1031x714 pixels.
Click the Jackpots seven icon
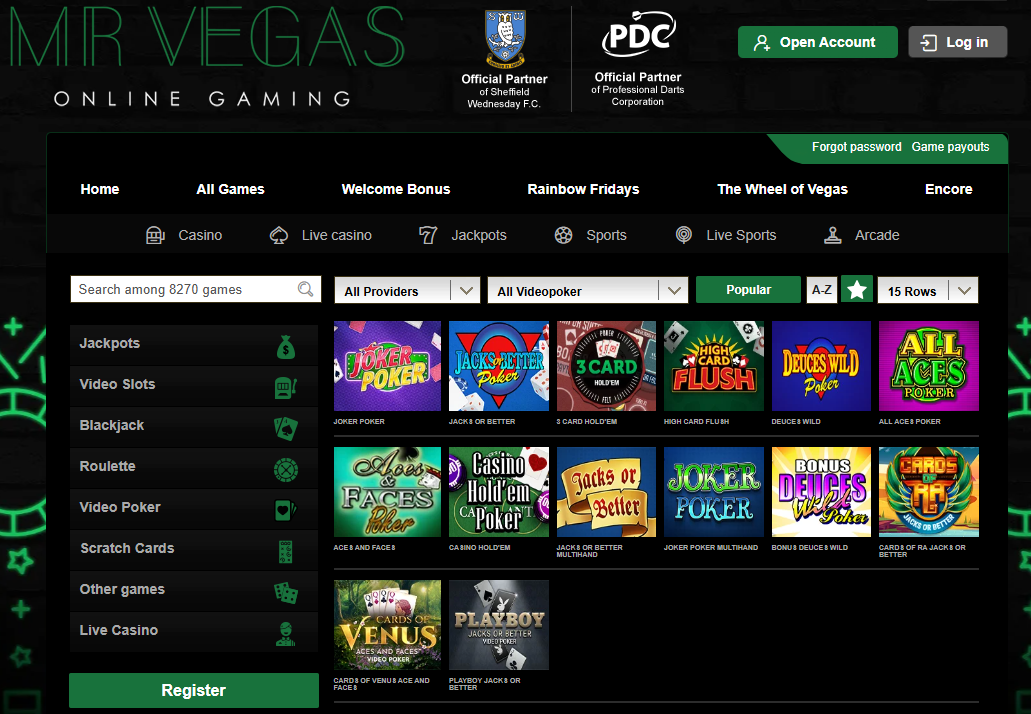428,235
